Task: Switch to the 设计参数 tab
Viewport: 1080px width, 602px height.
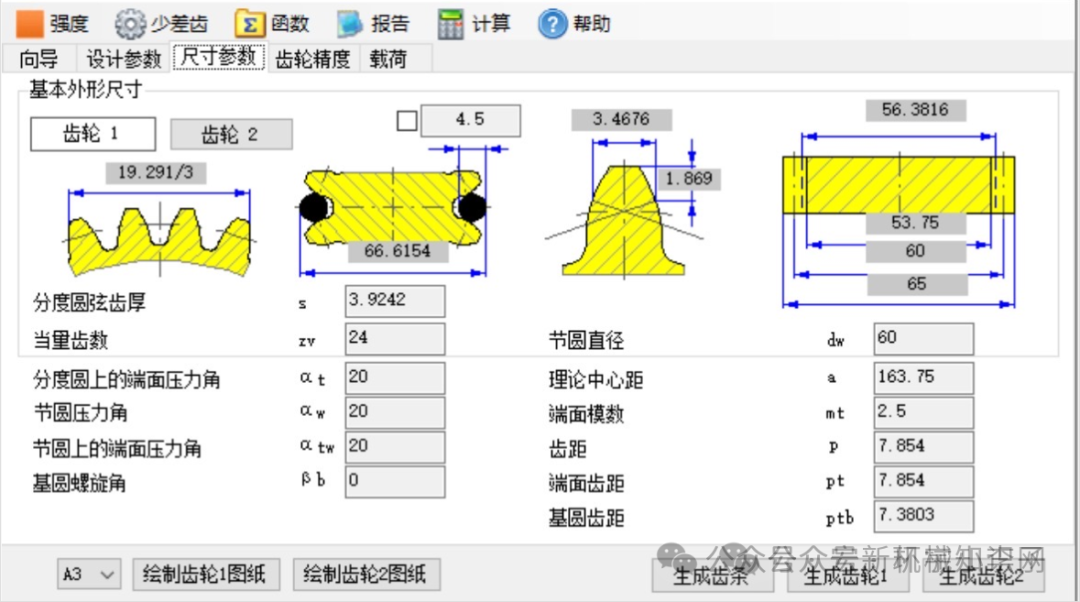Action: [x=123, y=59]
